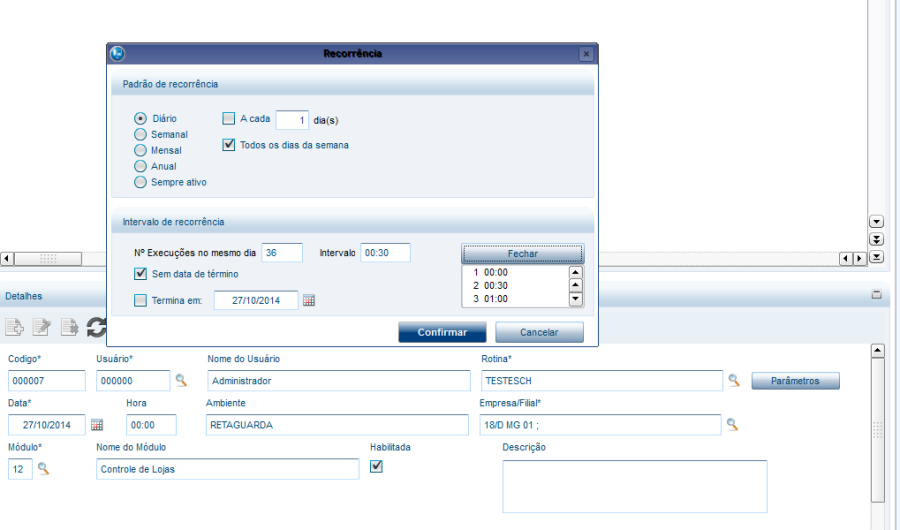
Task: Click the Intervalo time field
Action: pos(385,253)
